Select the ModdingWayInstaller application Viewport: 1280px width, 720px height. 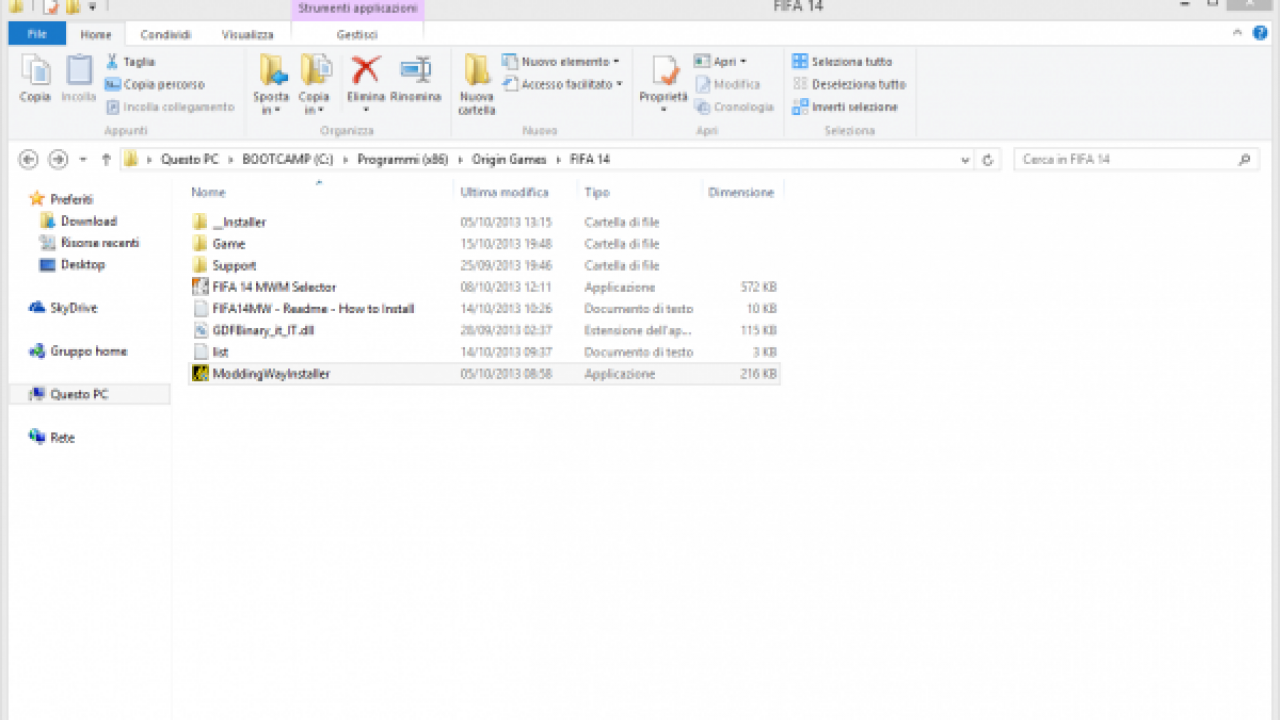click(484, 374)
